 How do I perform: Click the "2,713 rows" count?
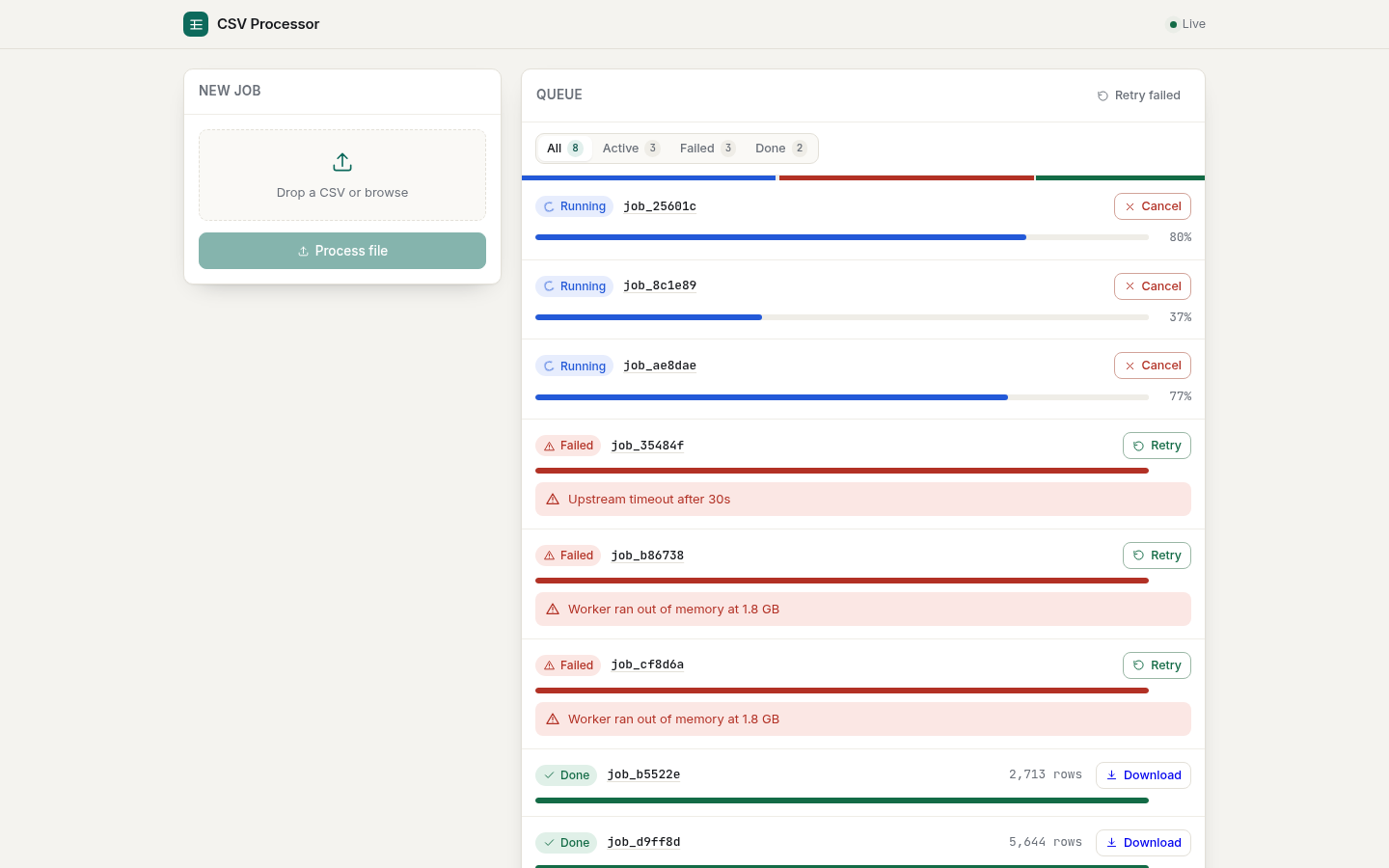1046,774
